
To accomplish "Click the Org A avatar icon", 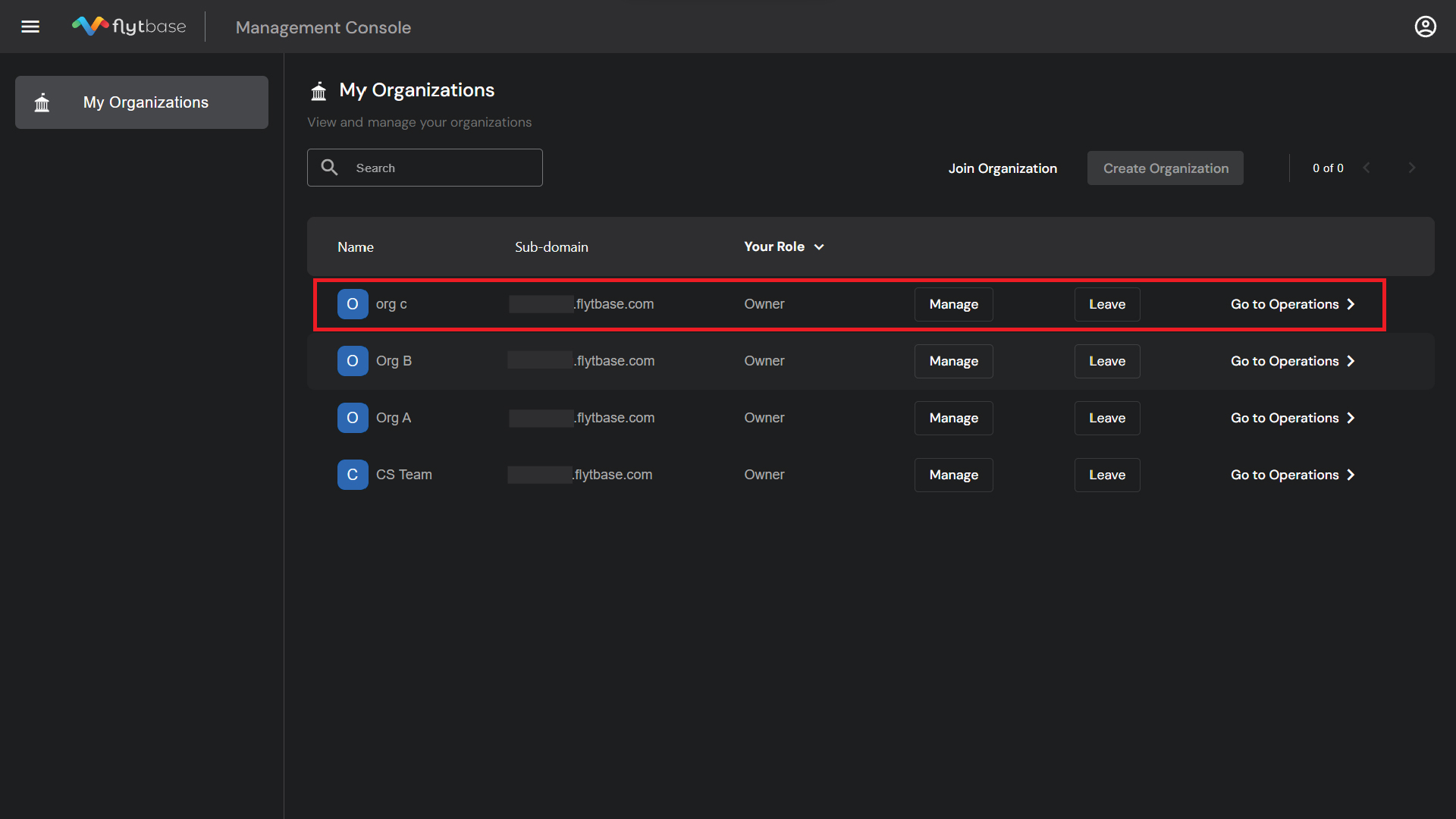I will [x=353, y=418].
